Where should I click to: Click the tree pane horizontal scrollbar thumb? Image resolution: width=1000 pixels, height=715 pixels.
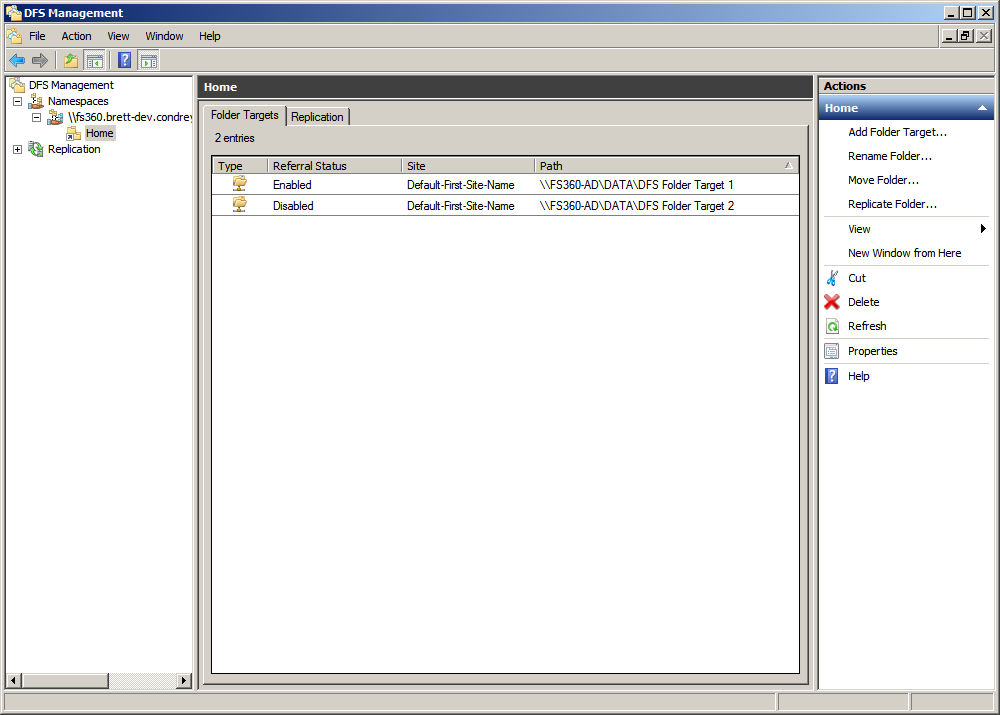click(65, 681)
